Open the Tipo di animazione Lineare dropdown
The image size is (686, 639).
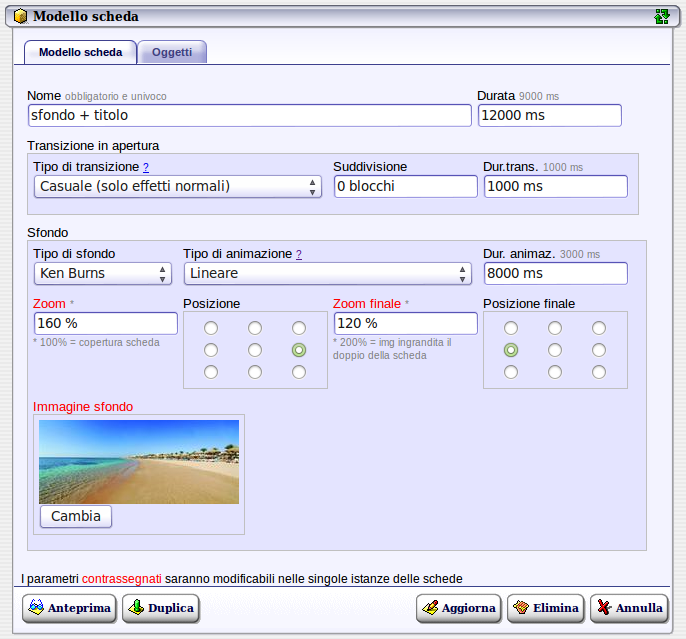click(327, 273)
